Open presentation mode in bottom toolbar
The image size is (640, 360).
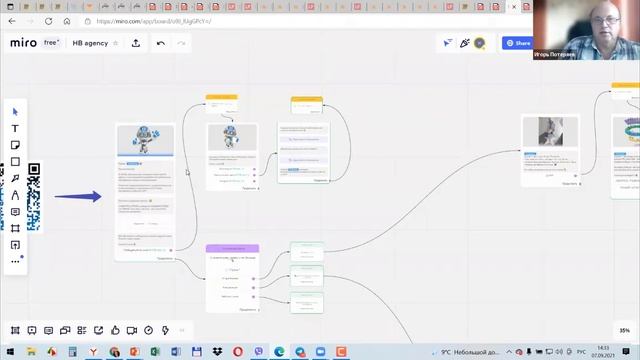pos(32,331)
